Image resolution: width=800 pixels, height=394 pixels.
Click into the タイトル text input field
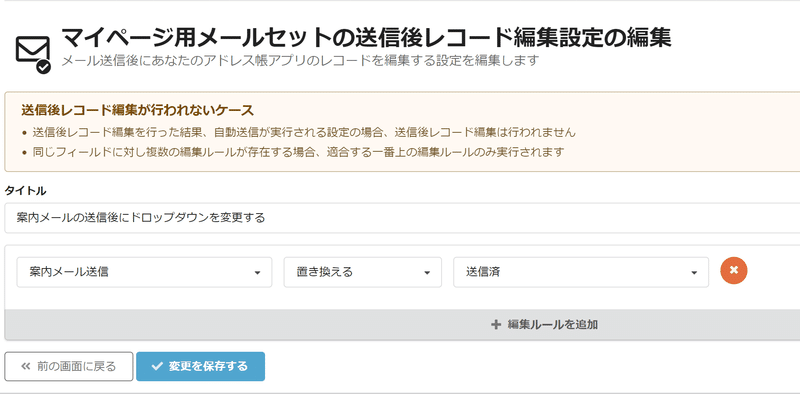(x=402, y=218)
